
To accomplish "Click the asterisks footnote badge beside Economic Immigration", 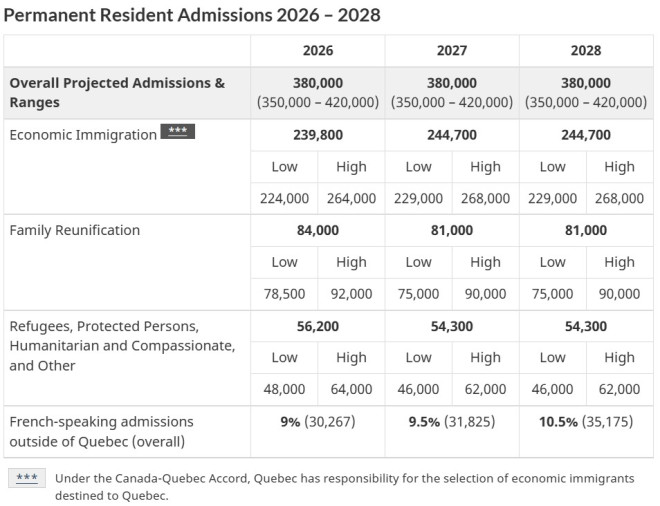I will point(177,133).
